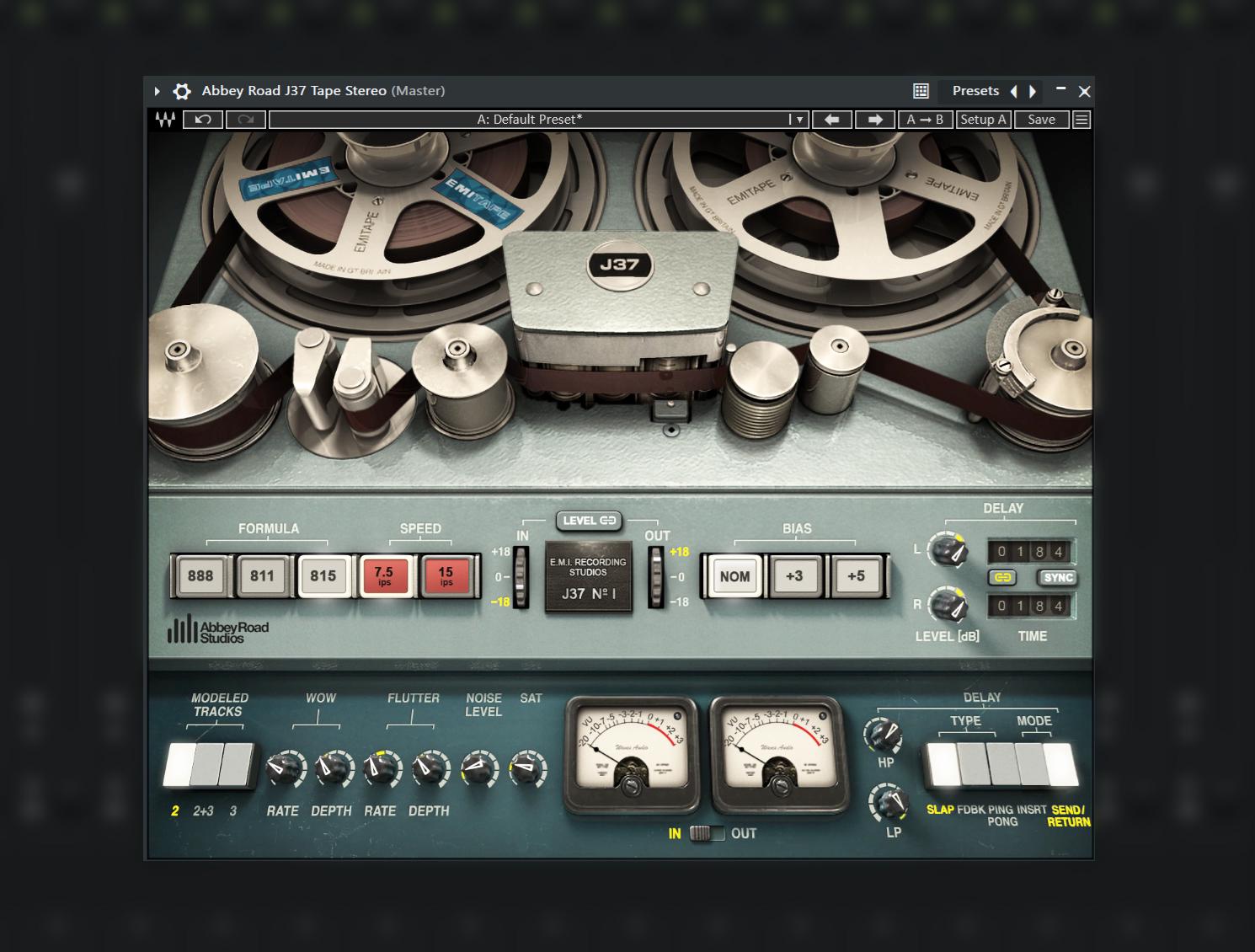Image resolution: width=1255 pixels, height=952 pixels.
Task: Load the previous preset with the left arrow
Action: click(832, 120)
